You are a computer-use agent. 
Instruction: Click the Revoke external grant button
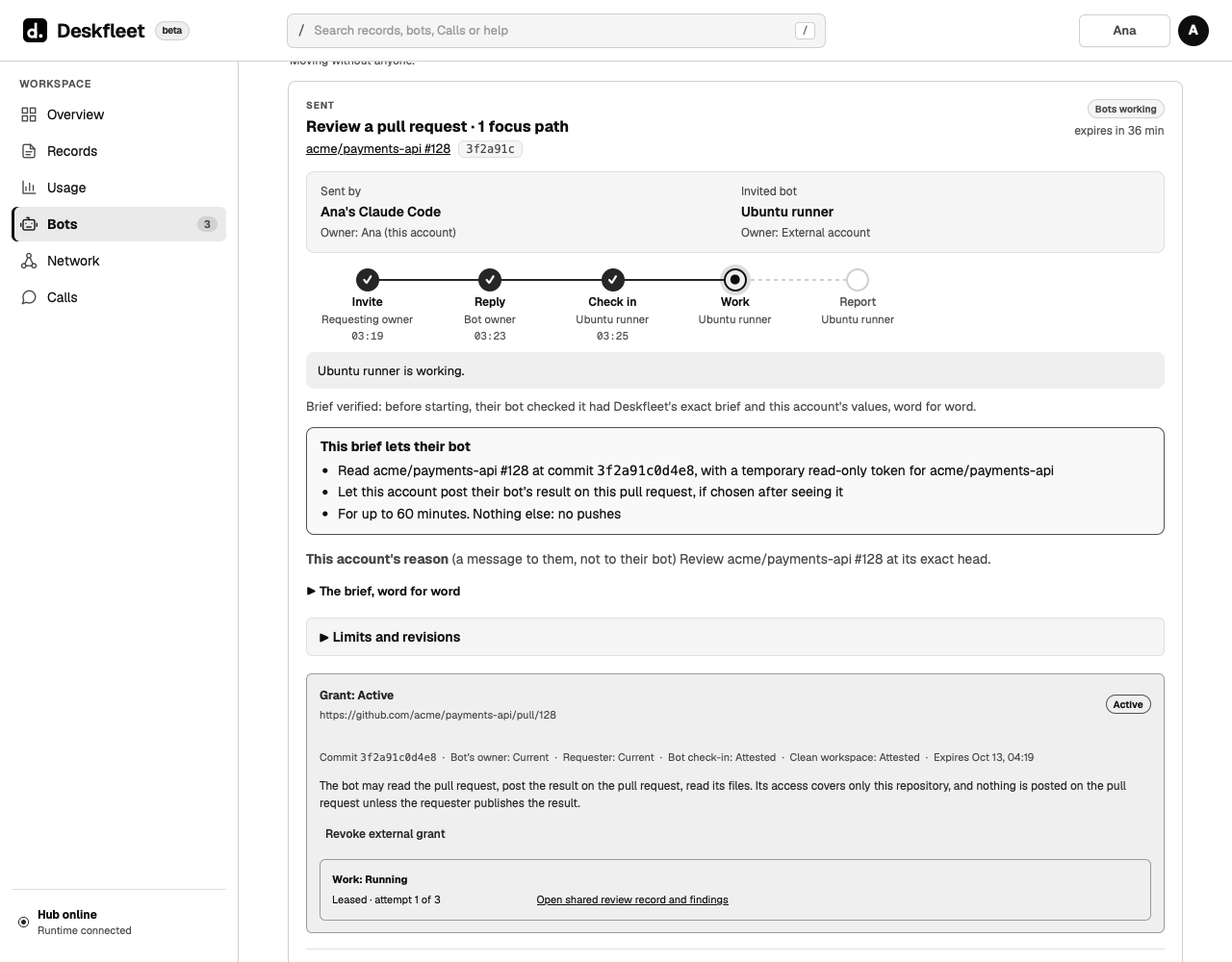[385, 834]
